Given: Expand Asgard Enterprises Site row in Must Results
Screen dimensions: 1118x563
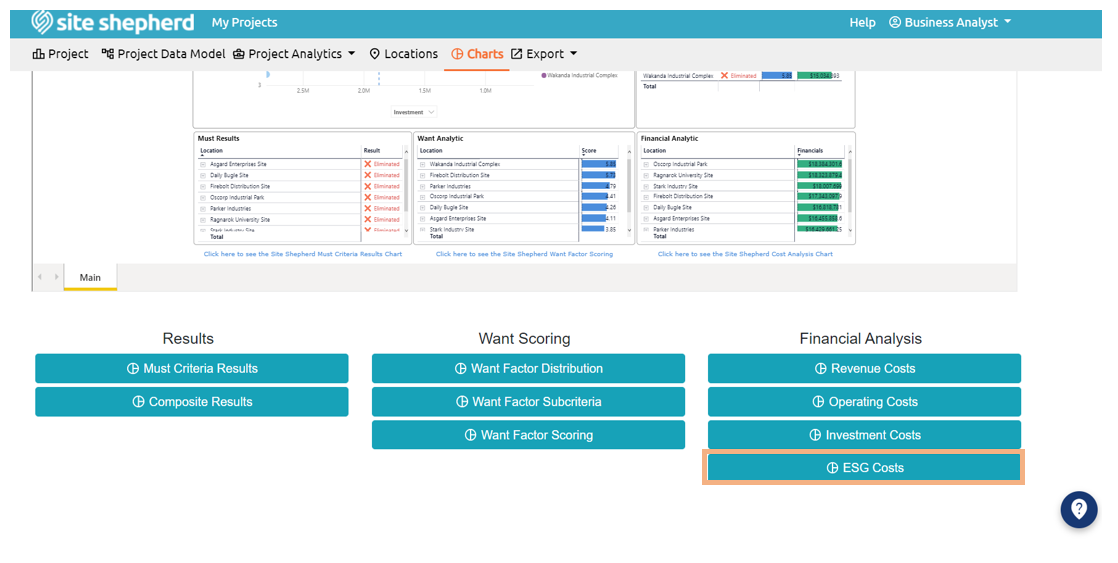Looking at the screenshot, I should 202,164.
